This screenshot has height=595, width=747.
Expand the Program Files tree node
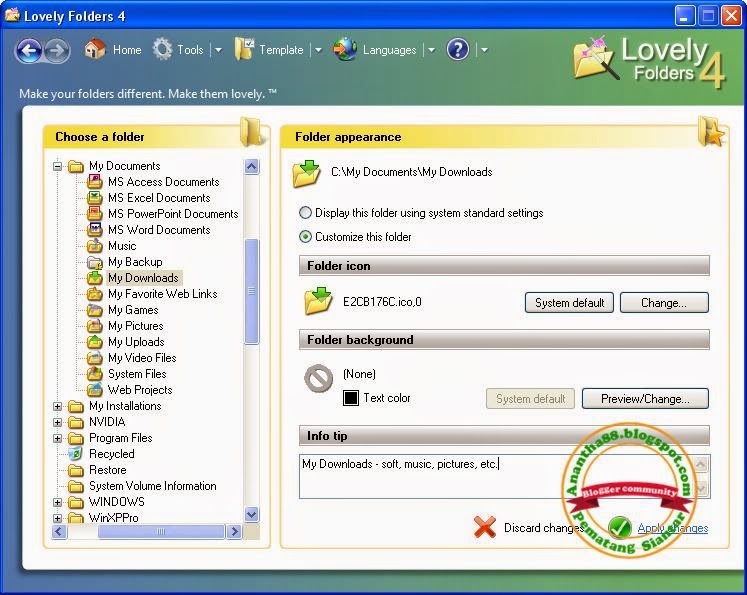point(58,438)
